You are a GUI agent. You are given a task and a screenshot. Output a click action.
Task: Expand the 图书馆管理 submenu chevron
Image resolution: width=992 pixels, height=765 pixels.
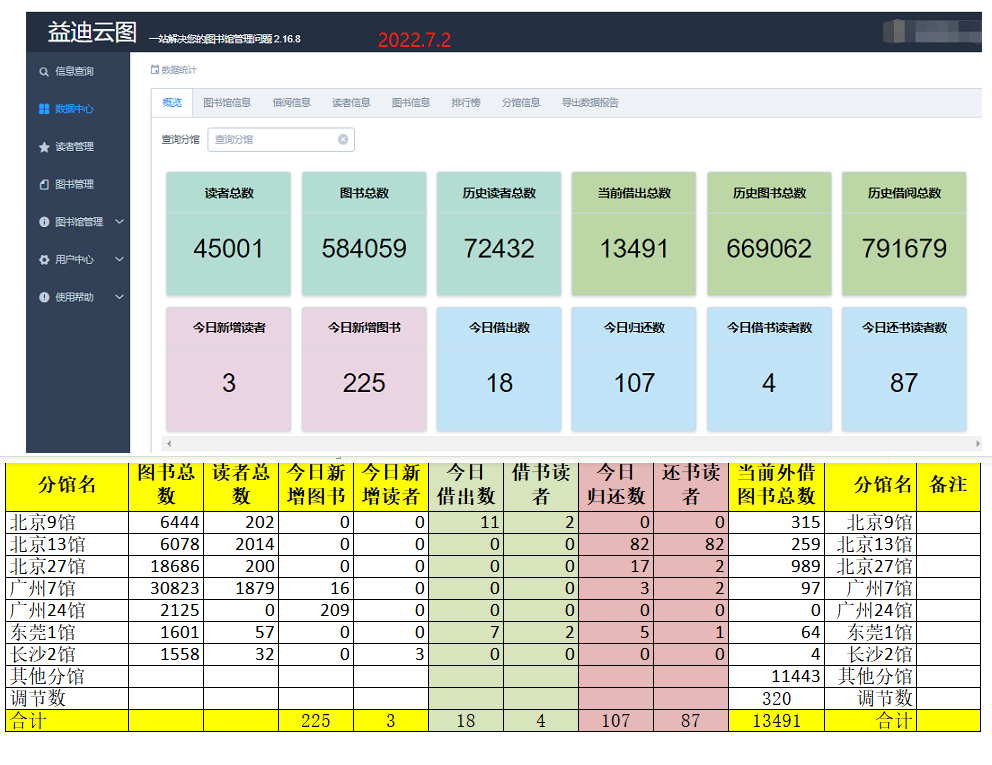click(119, 222)
